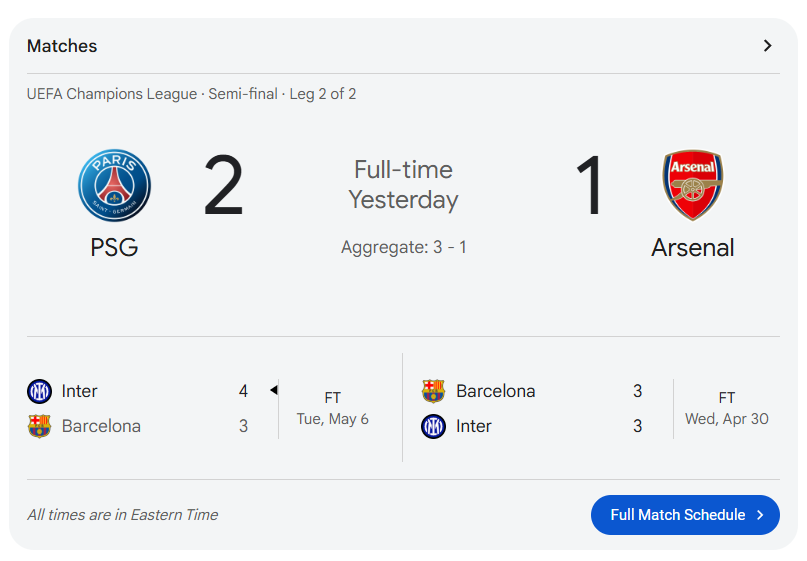Click the Aggregate: 3 - 1 text

tap(404, 247)
